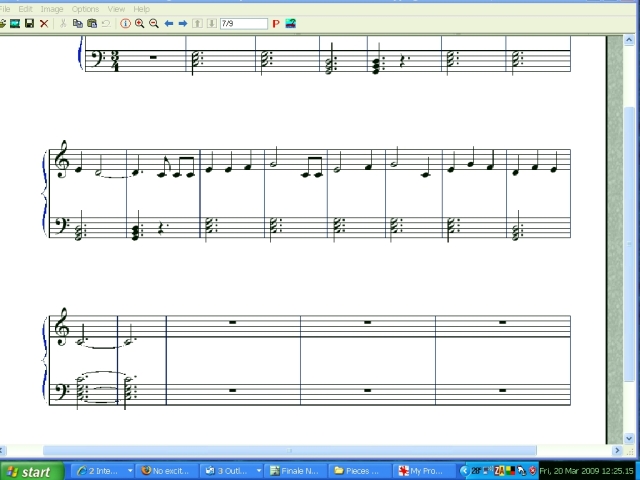The image size is (640, 480).
Task: Go to the next image with right arrow
Action: tap(183, 23)
